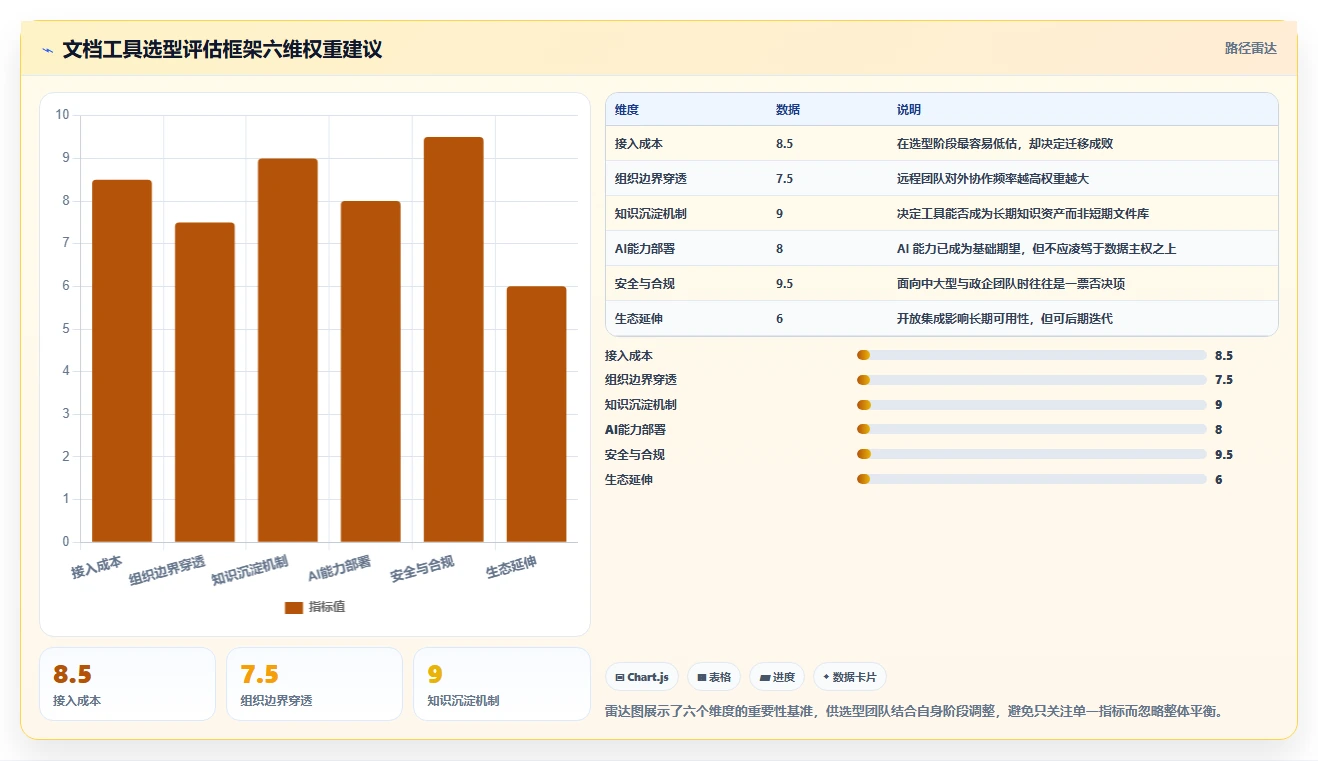Select the Chart.js chip
The height and width of the screenshot is (761, 1318).
tap(642, 677)
